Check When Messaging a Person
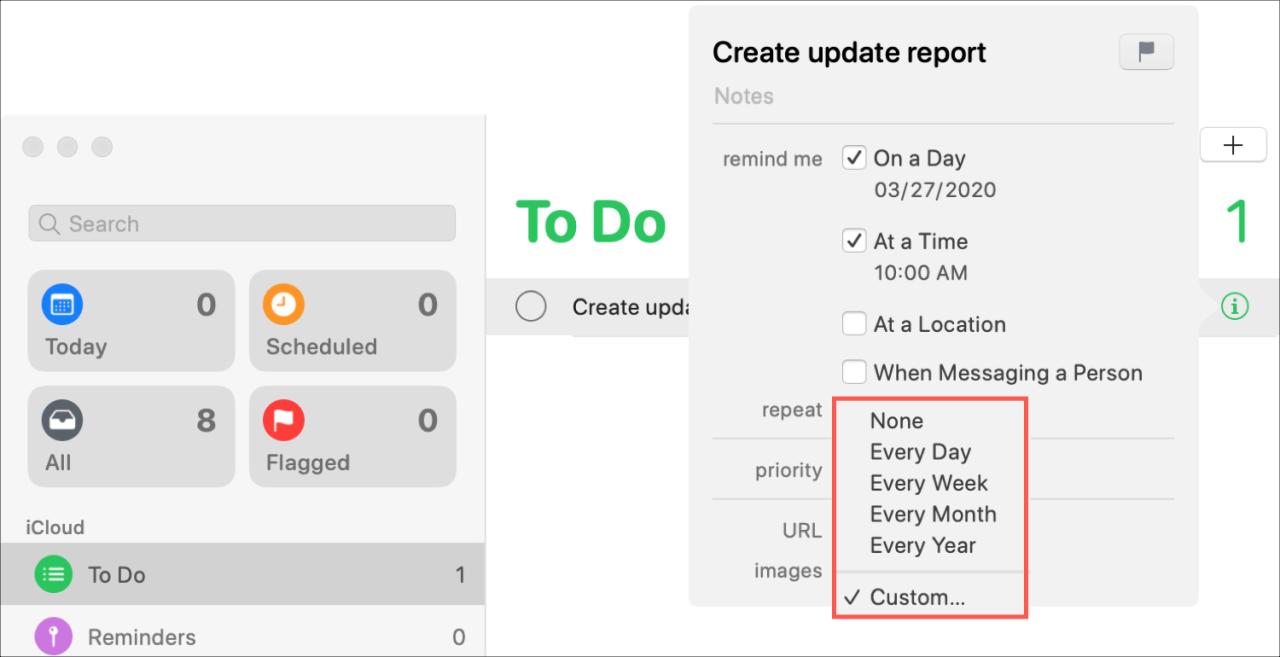 855,372
